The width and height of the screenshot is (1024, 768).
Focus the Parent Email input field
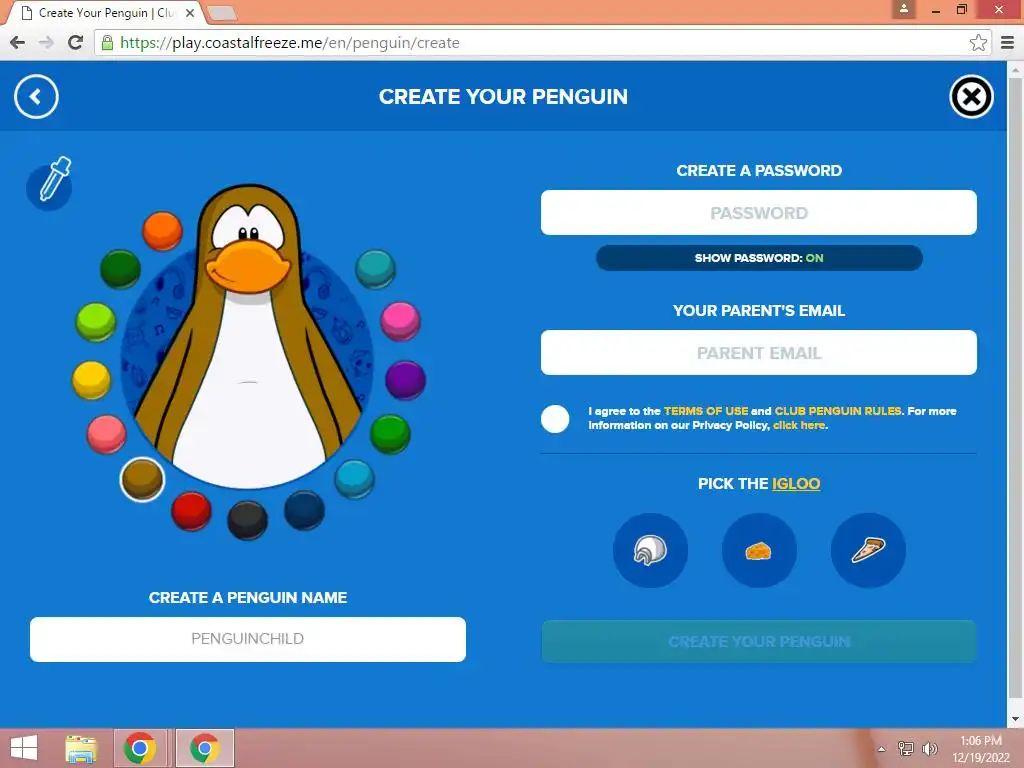coord(759,353)
